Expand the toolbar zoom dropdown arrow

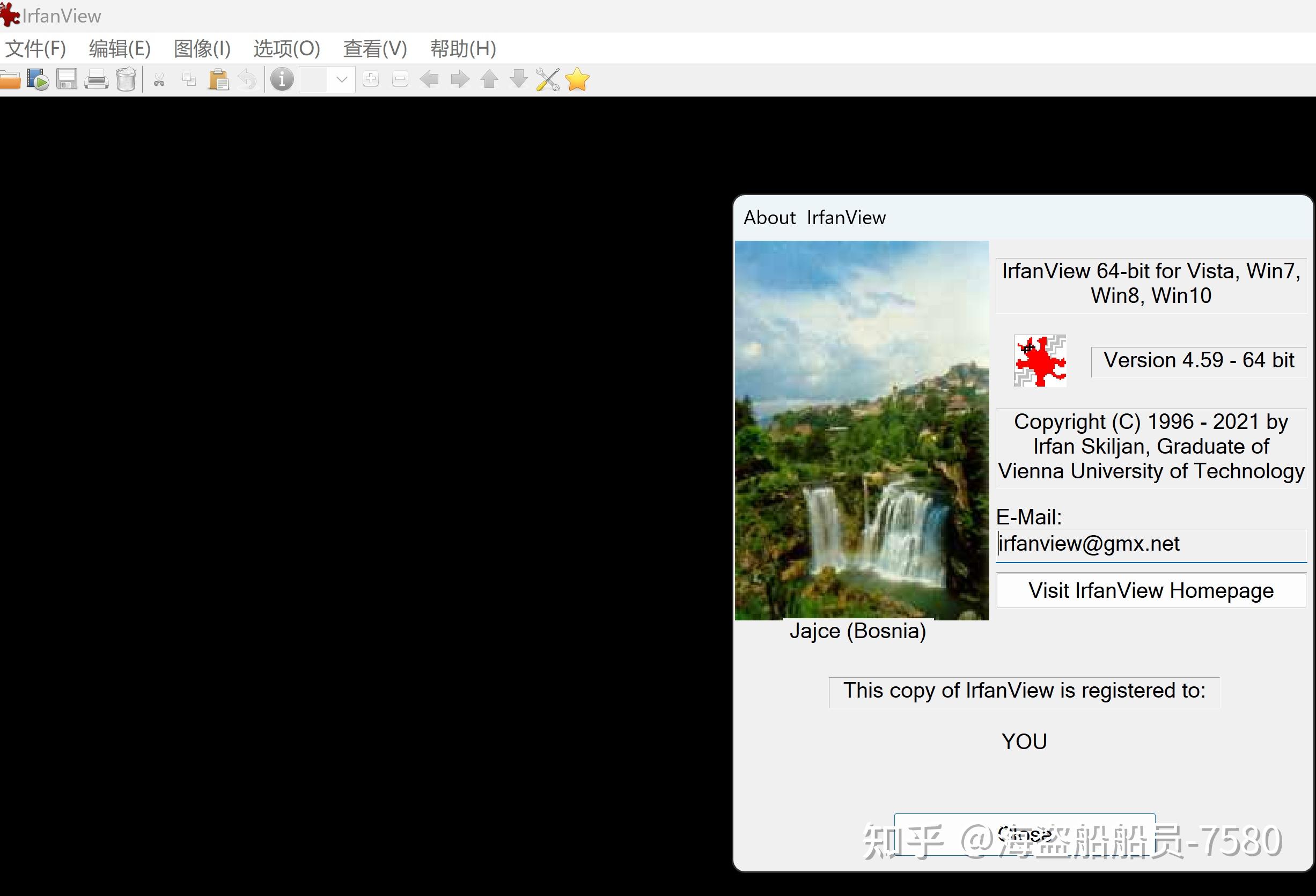click(341, 79)
